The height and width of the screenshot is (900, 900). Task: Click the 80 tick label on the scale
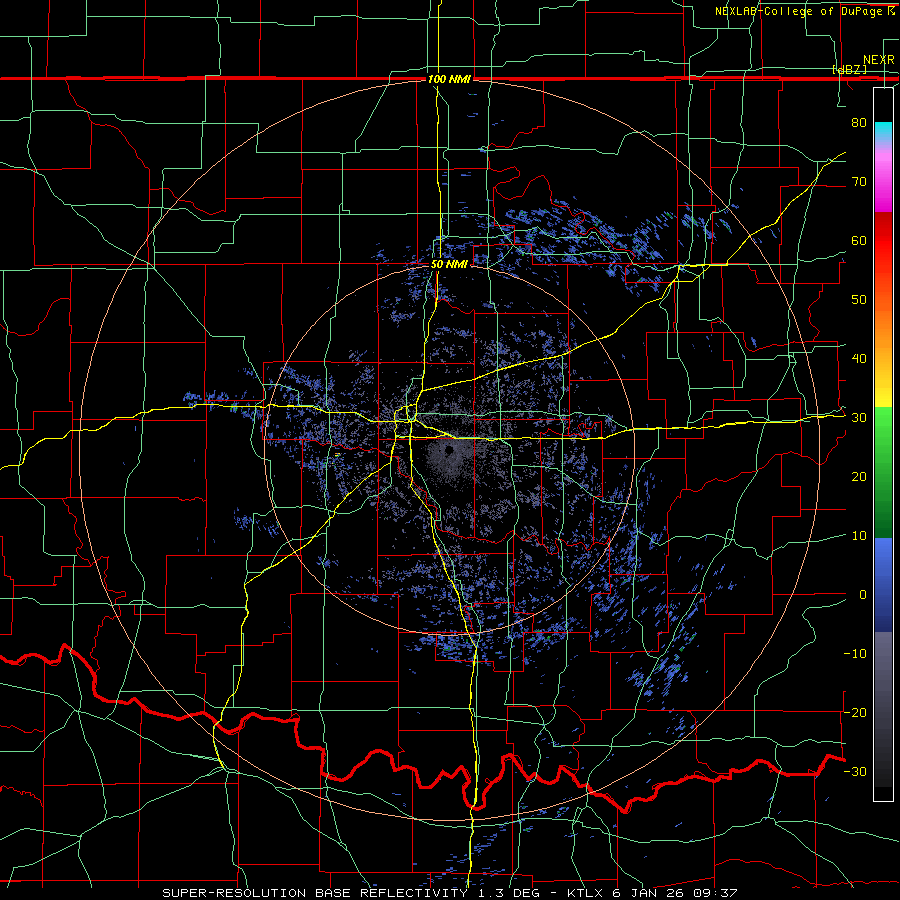(859, 123)
